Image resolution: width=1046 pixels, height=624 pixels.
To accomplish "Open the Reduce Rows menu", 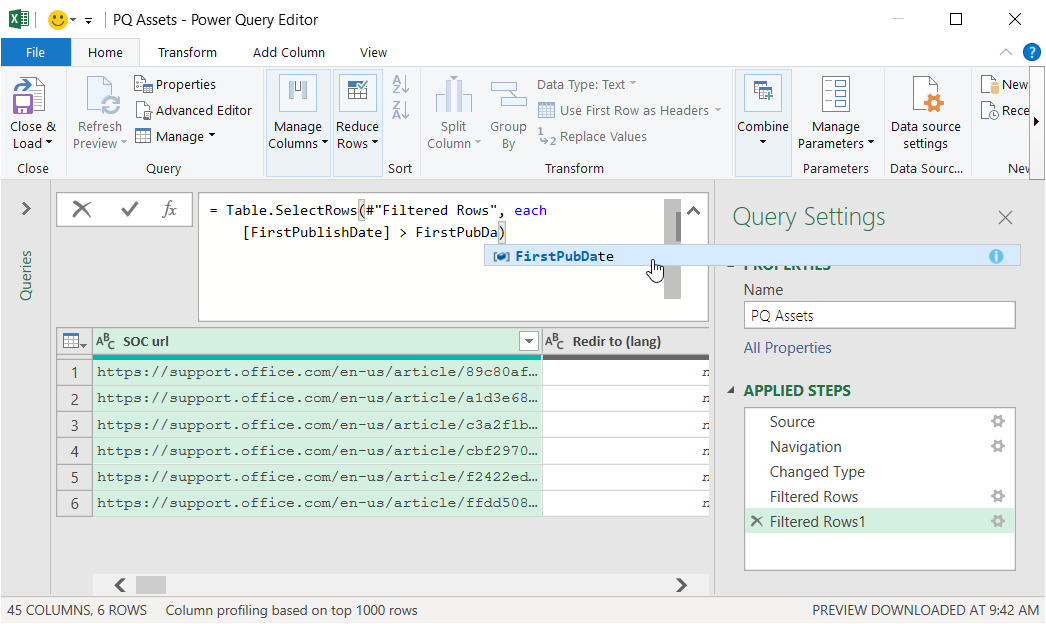I will (x=357, y=122).
